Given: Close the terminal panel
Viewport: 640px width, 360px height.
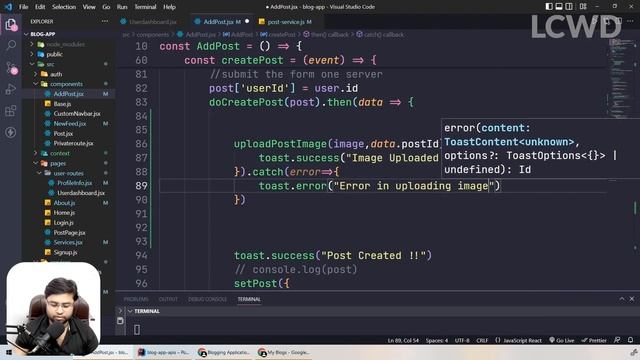Looking at the screenshot, I should coord(632,299).
